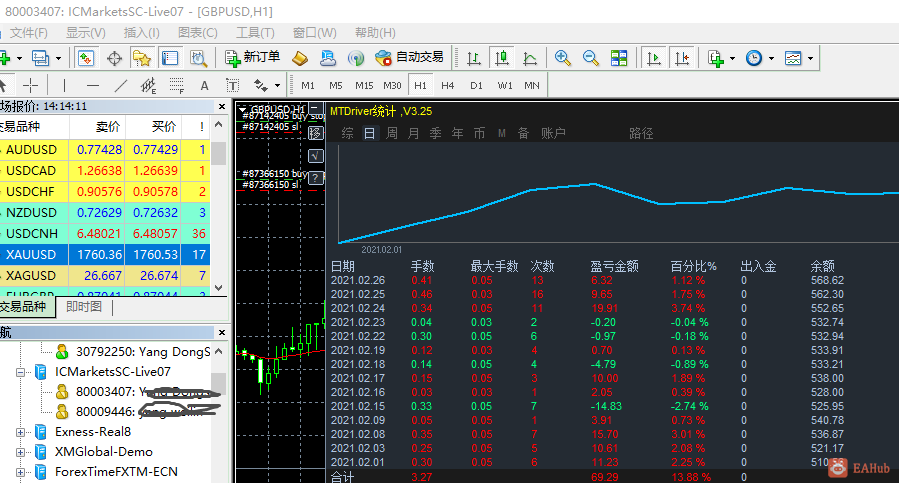Select the equidistant channel tool
Screen dimensions: 899x483
[148, 85]
